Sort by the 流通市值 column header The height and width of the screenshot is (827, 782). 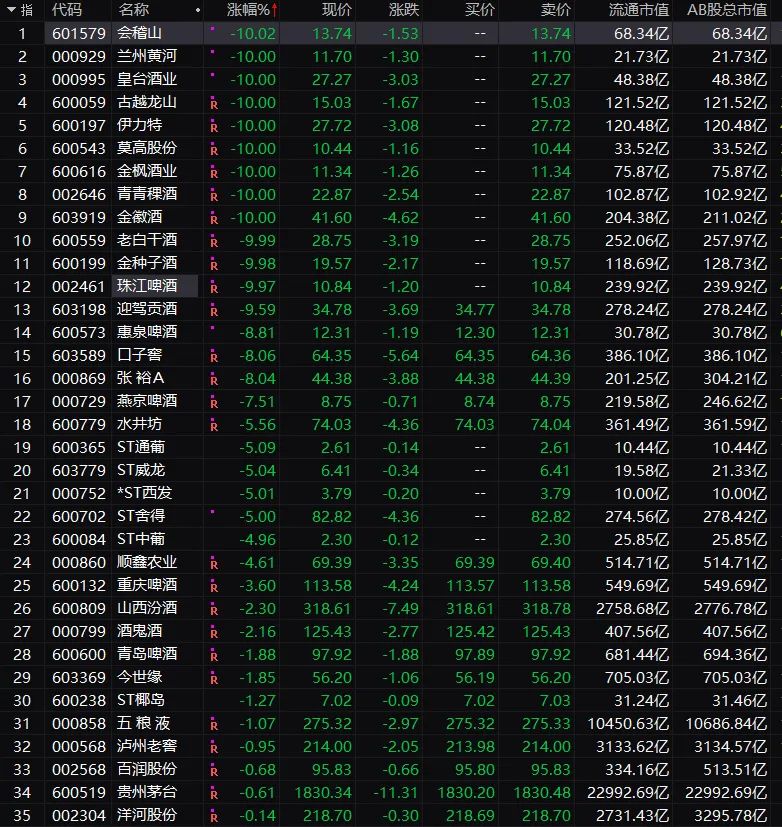click(x=639, y=9)
